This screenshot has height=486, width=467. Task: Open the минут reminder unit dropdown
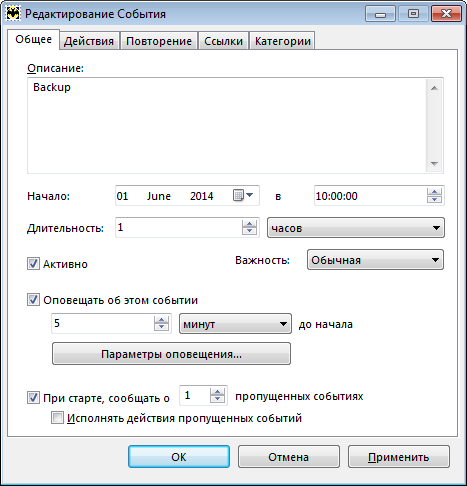coord(235,324)
